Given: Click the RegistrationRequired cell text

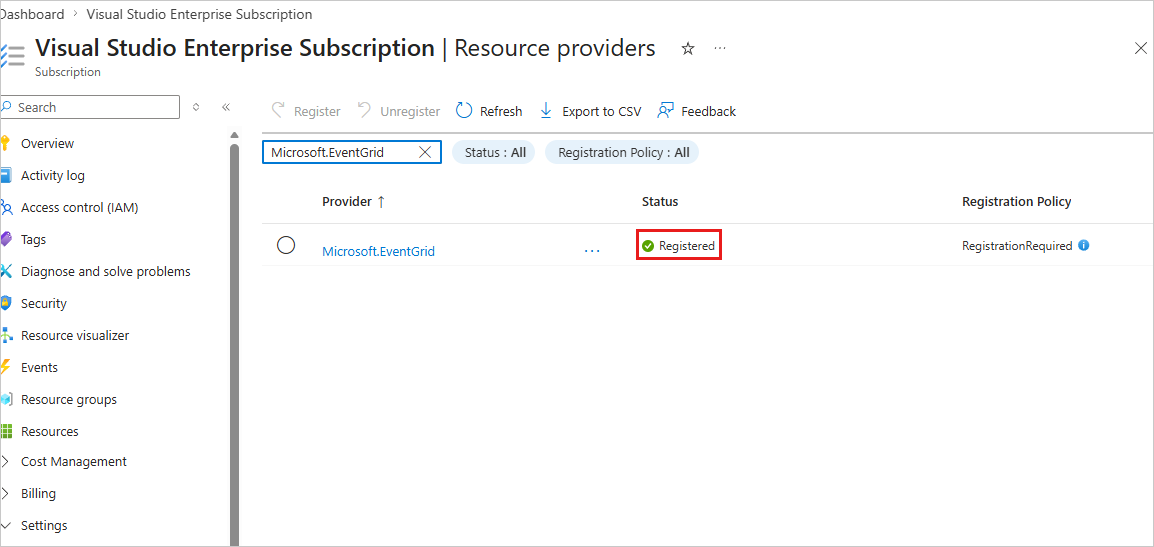Looking at the screenshot, I should [1017, 246].
